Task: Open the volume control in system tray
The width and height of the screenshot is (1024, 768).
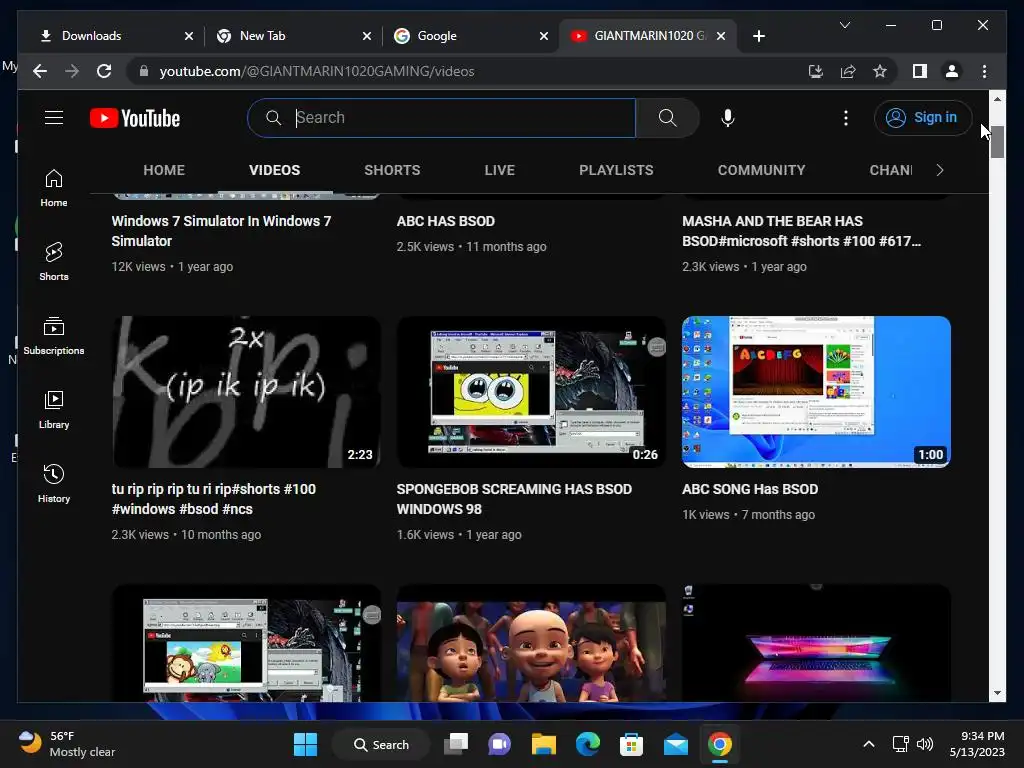Action: (925, 744)
